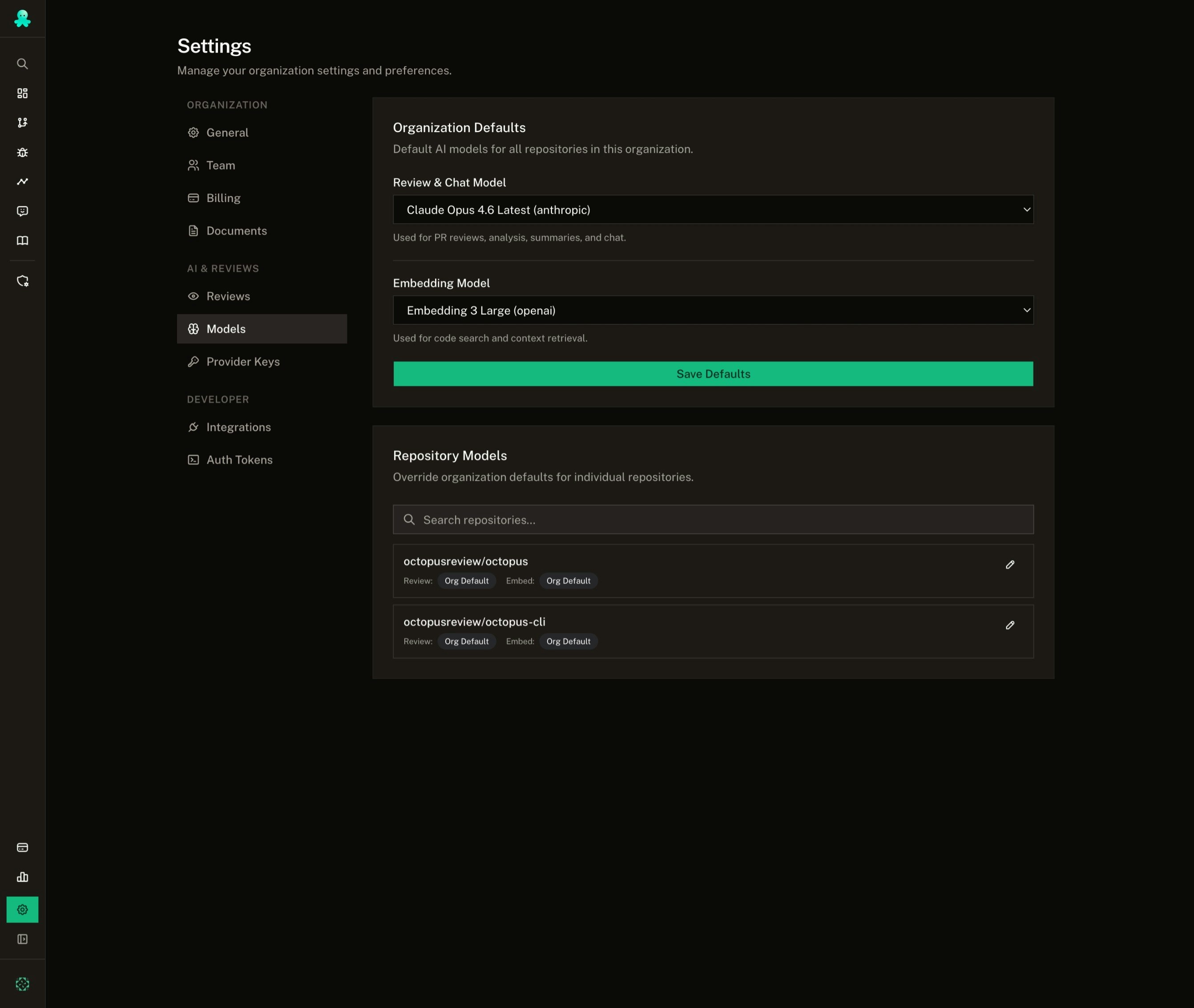
Task: Click the Search repositories input field
Action: click(x=720, y=520)
